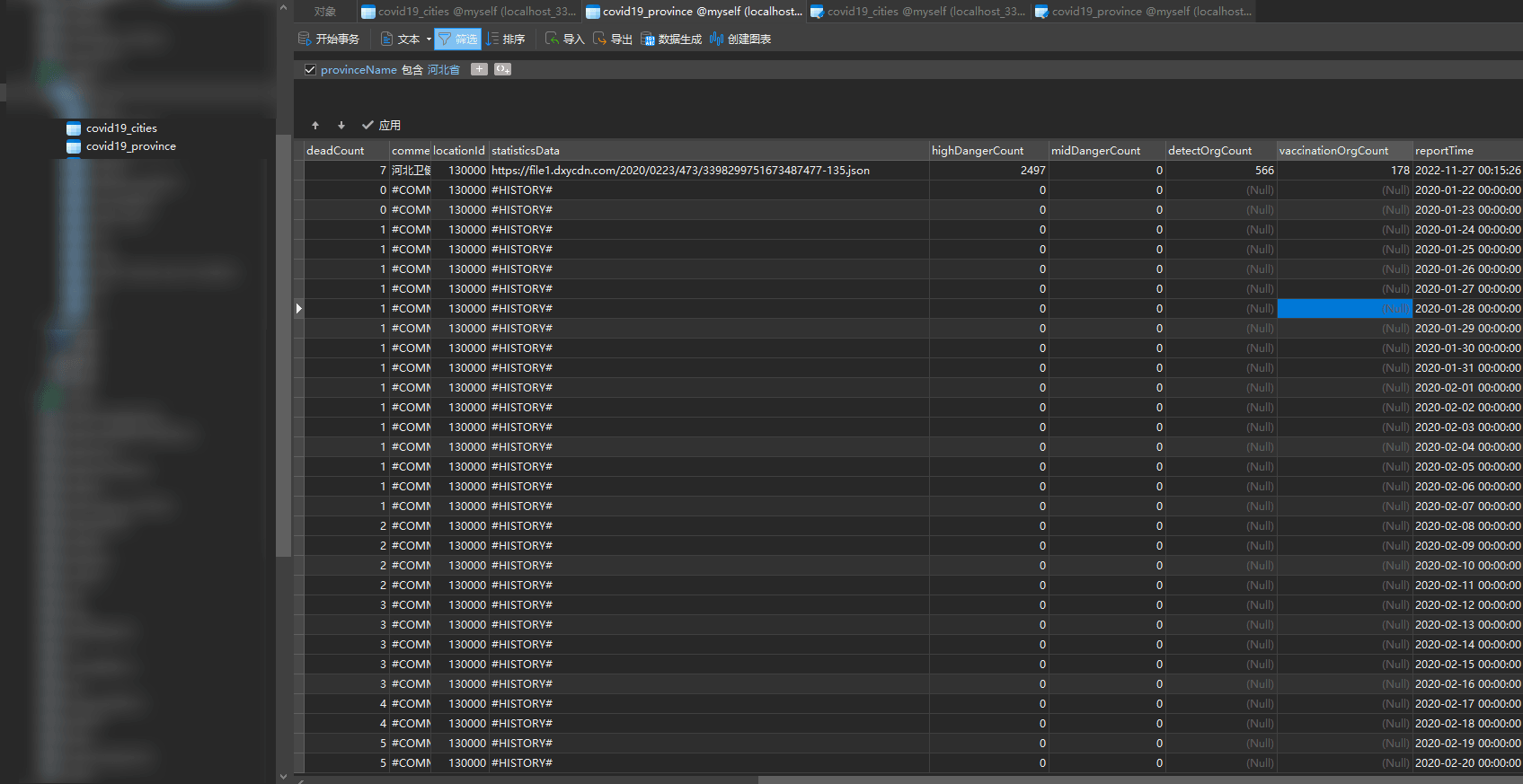This screenshot has width=1523, height=784.
Task: Click the deadCount column header
Action: [346, 151]
